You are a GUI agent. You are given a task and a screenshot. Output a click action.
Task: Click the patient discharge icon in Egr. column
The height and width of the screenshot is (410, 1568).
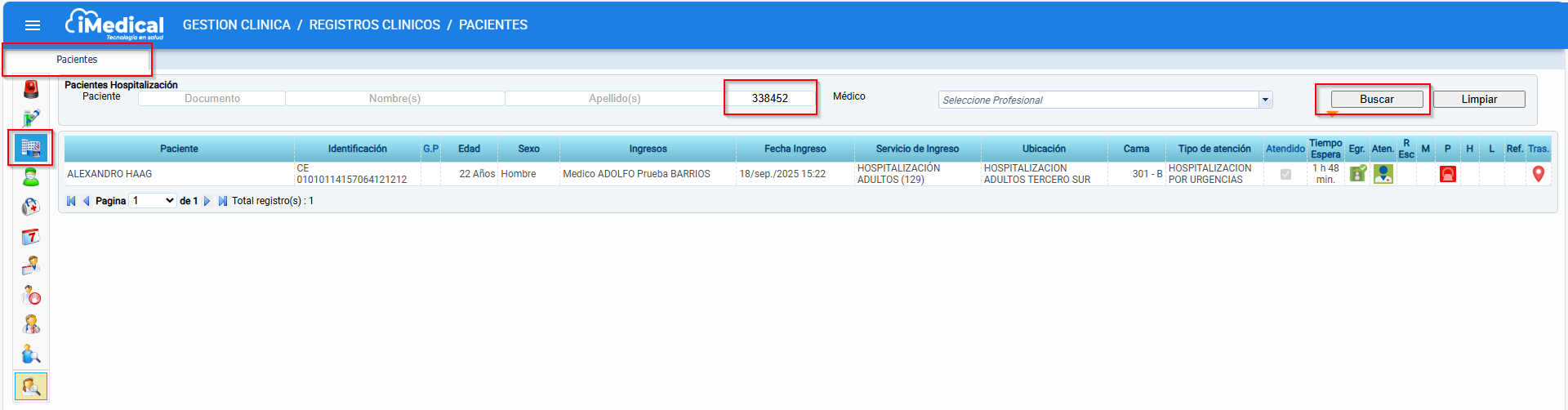pyautogui.click(x=1357, y=174)
